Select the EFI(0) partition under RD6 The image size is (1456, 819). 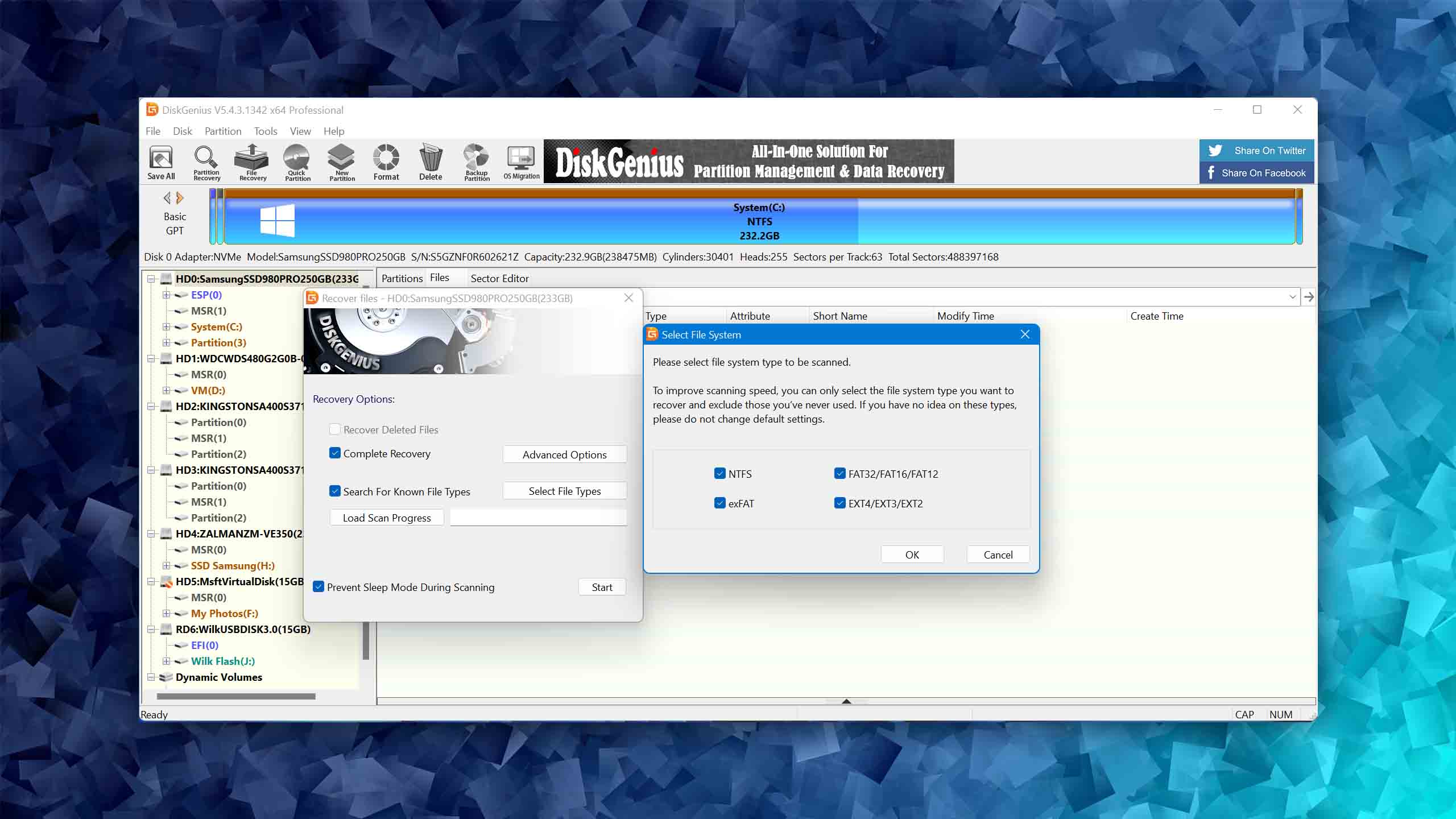click(x=205, y=645)
